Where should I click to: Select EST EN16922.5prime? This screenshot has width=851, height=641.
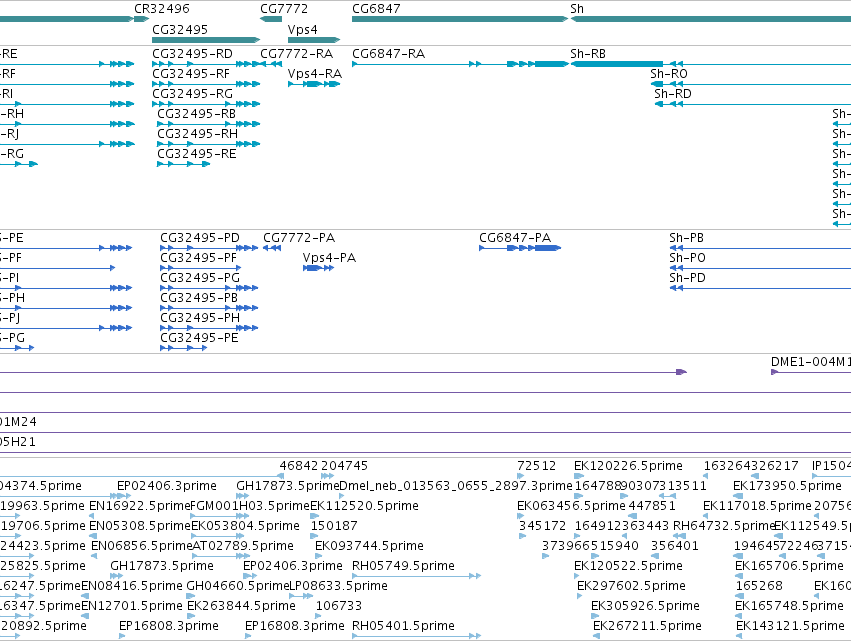click(x=139, y=506)
